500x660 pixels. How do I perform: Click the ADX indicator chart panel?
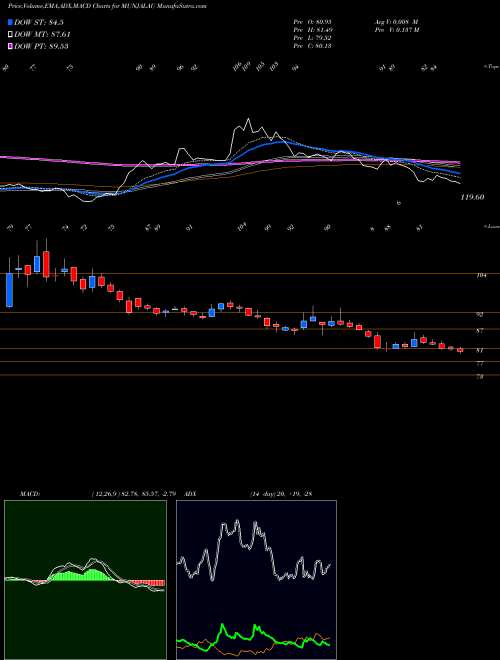(256, 580)
